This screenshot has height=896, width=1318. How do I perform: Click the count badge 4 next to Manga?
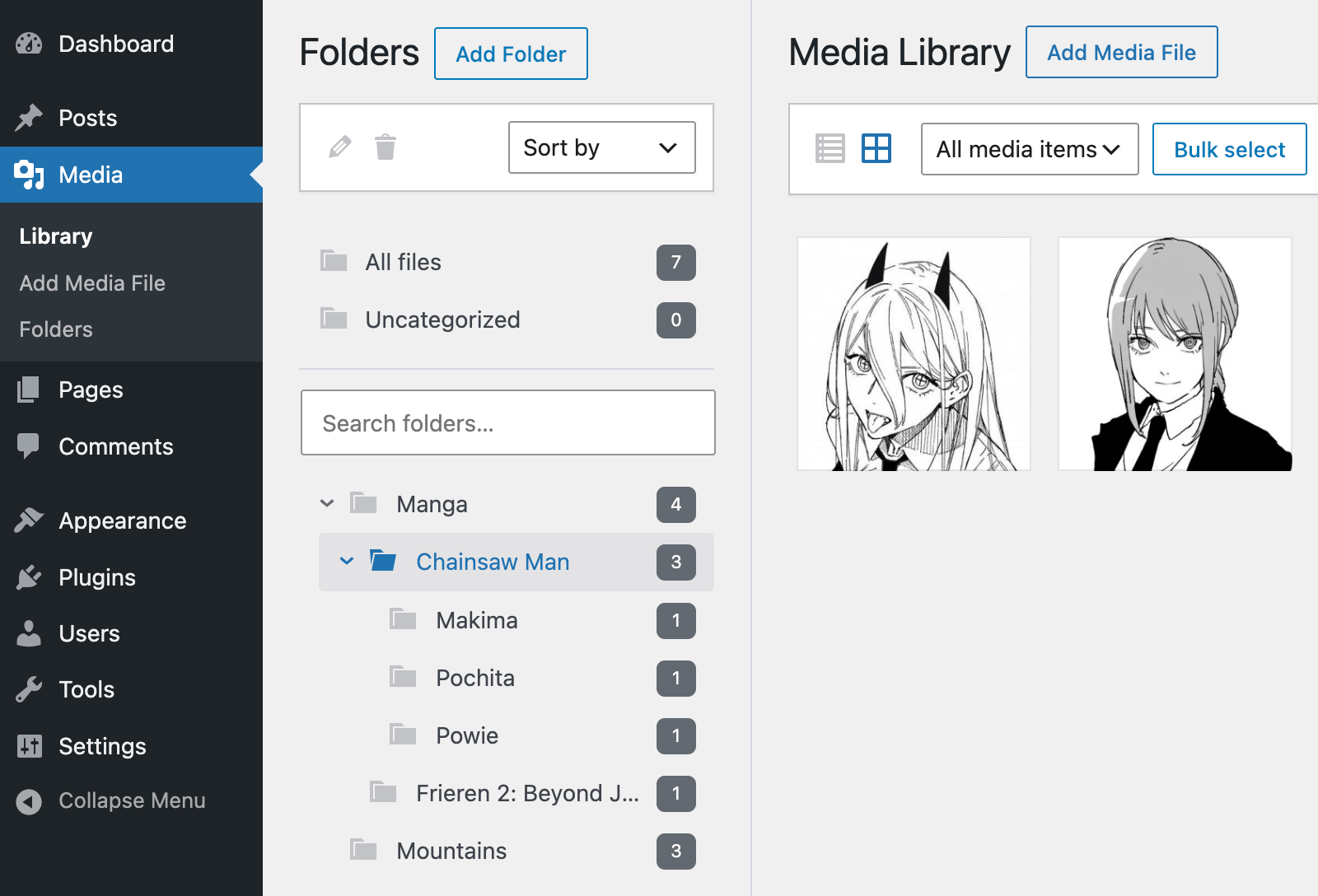coord(676,504)
